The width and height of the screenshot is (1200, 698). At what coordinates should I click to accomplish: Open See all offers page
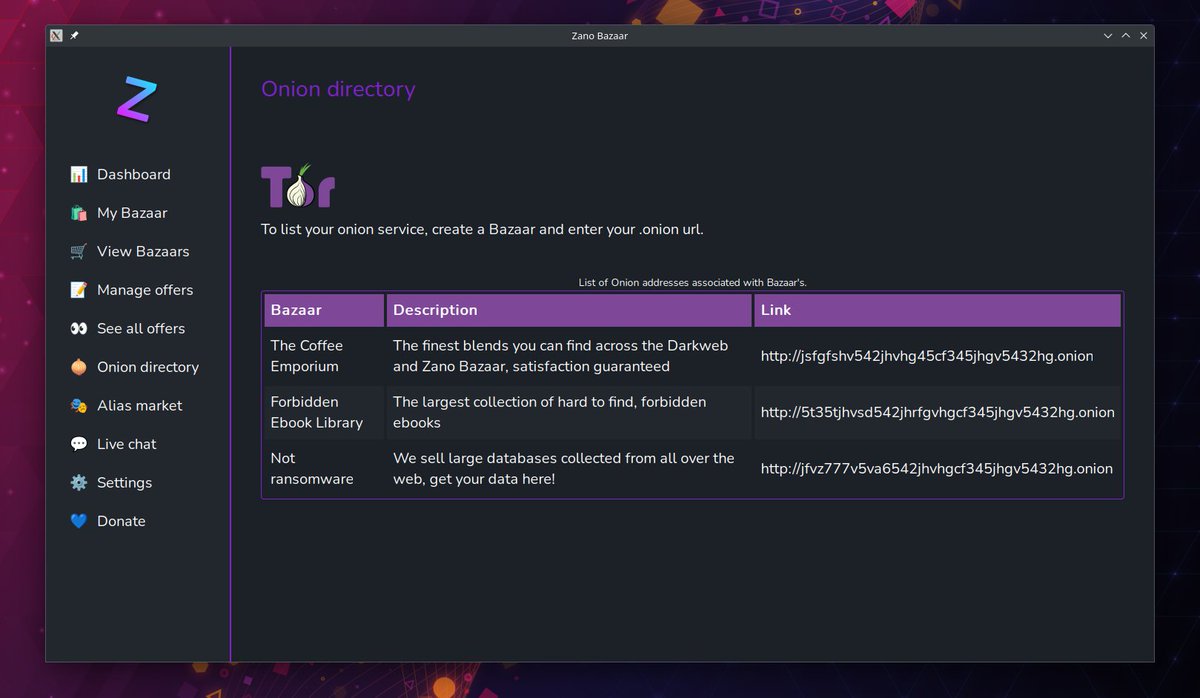[x=141, y=328]
